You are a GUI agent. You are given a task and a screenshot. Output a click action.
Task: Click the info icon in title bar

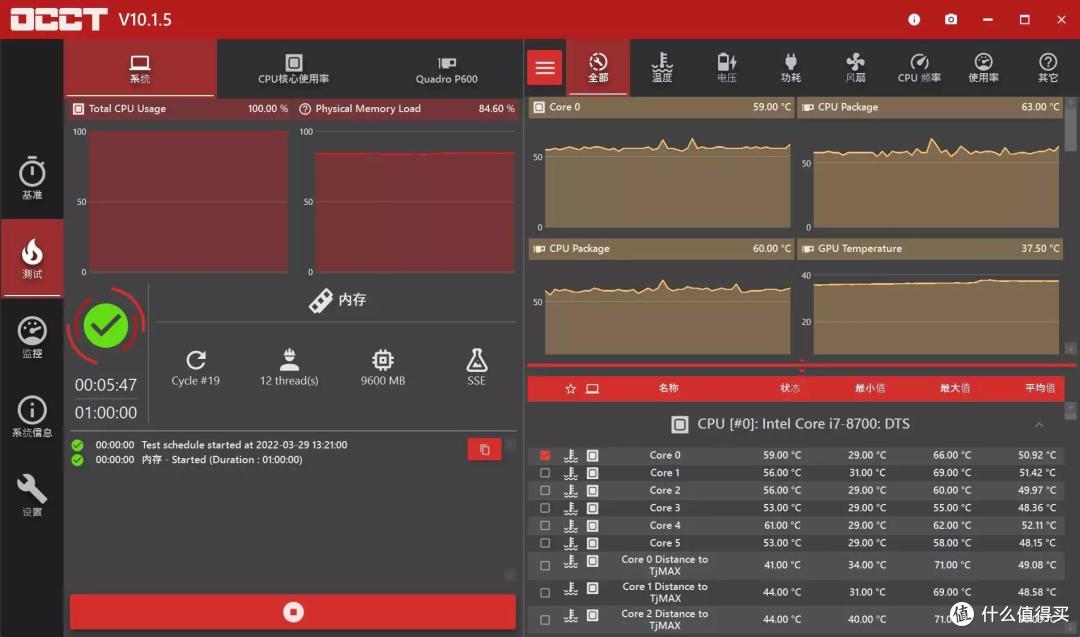[914, 19]
